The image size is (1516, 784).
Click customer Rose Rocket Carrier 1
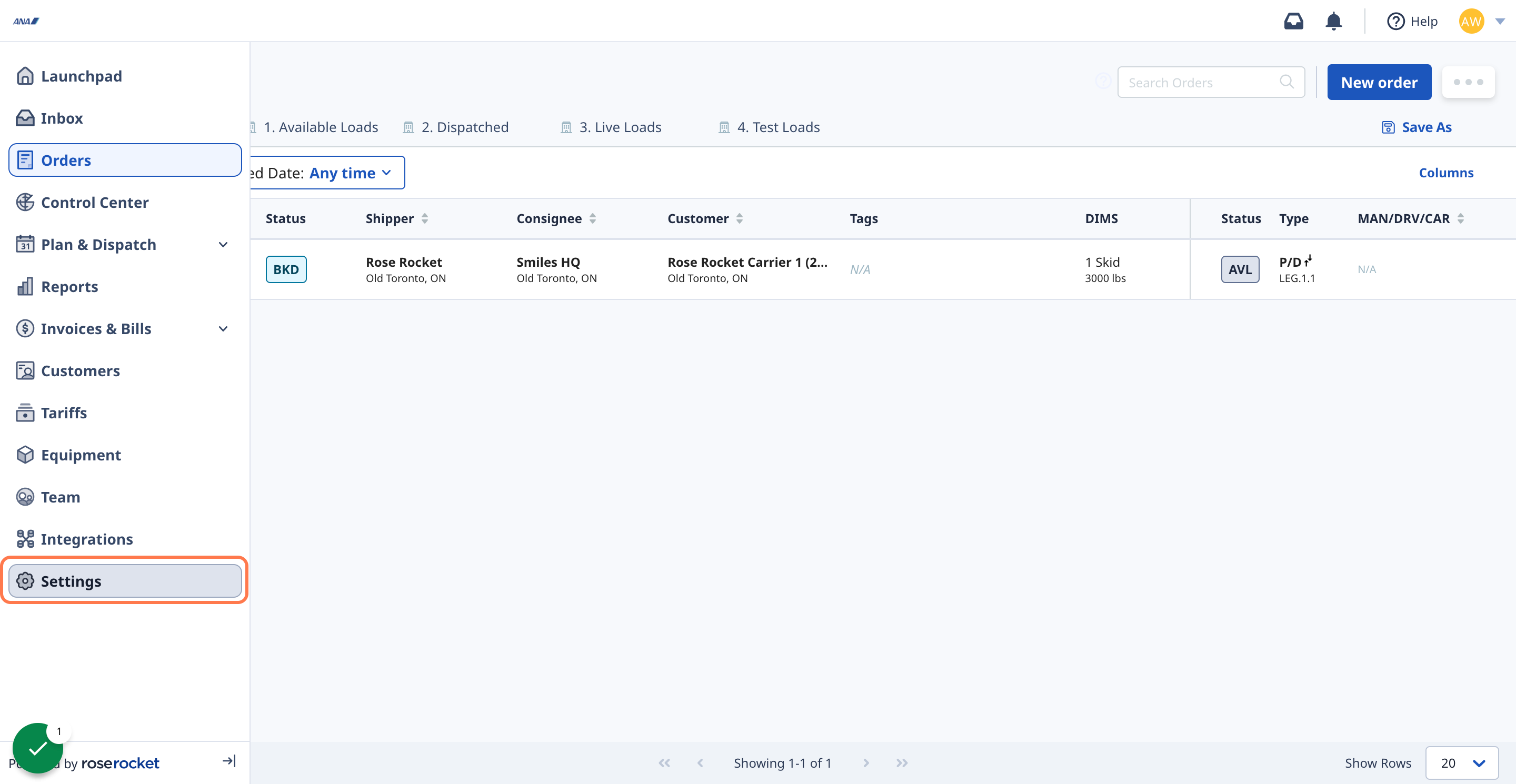point(747,263)
